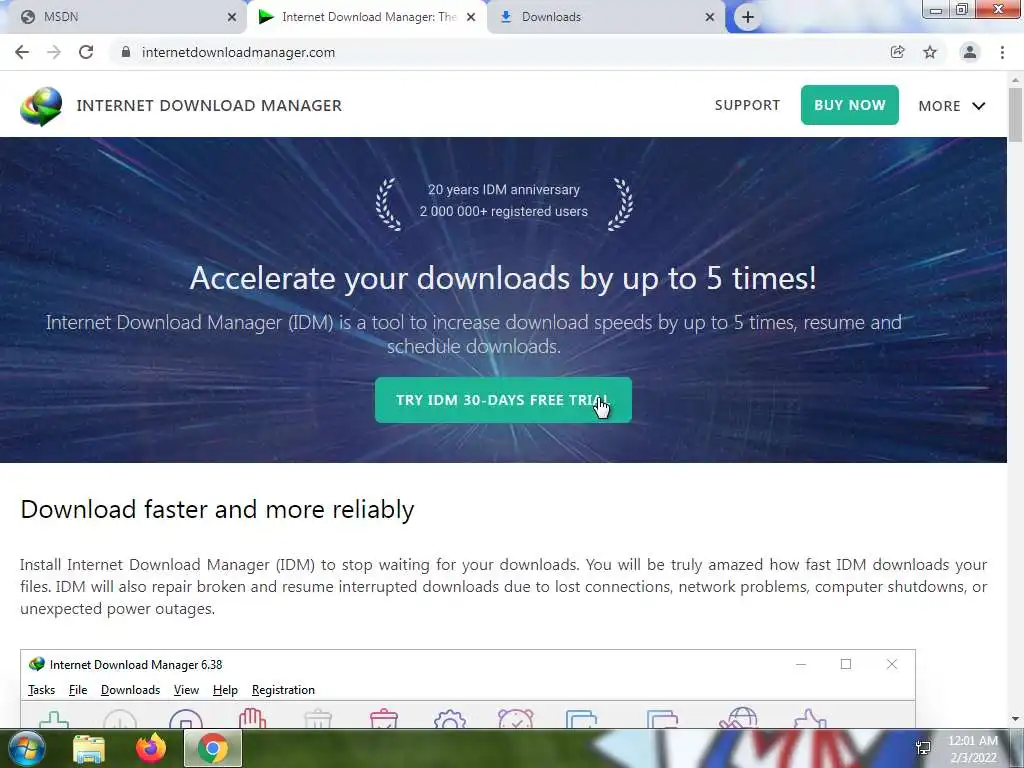The height and width of the screenshot is (768, 1024).
Task: Close the Downloads tab
Action: [710, 18]
